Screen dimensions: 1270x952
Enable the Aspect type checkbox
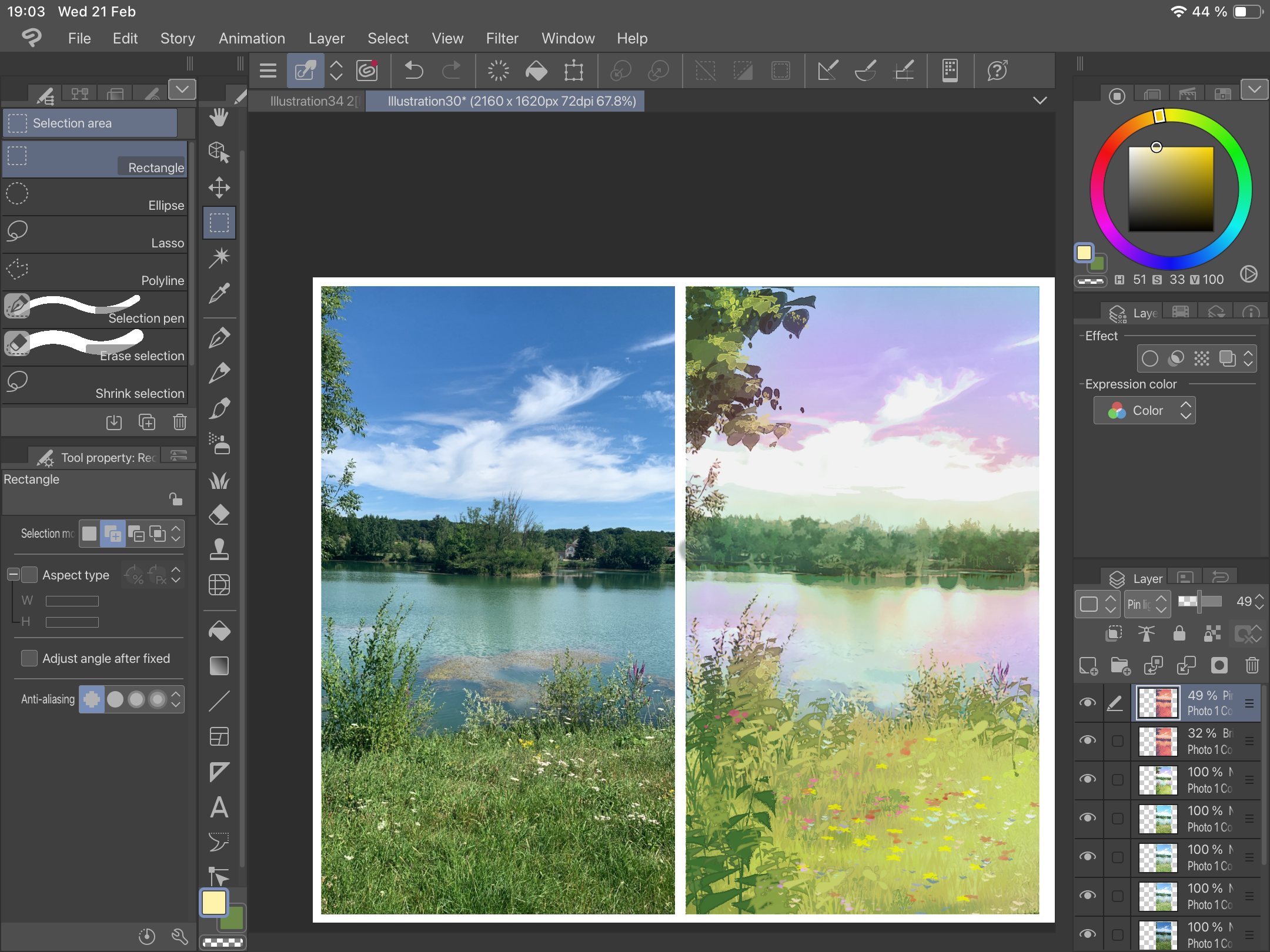click(x=29, y=575)
